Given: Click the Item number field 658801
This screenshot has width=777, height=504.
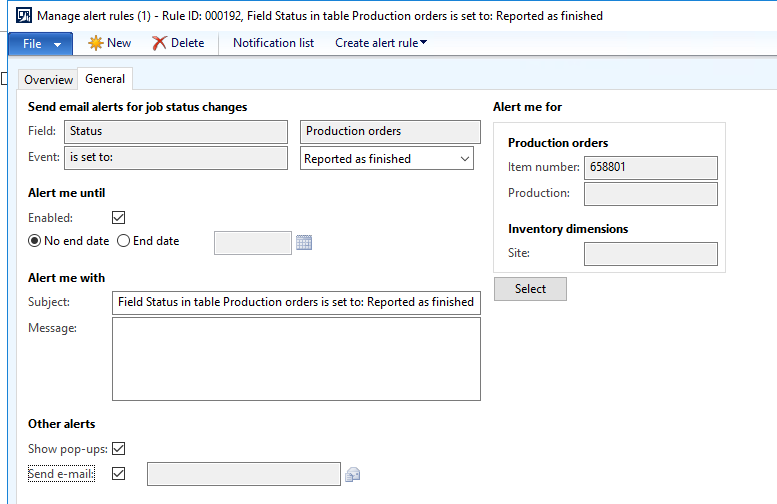Looking at the screenshot, I should pyautogui.click(x=651, y=168).
